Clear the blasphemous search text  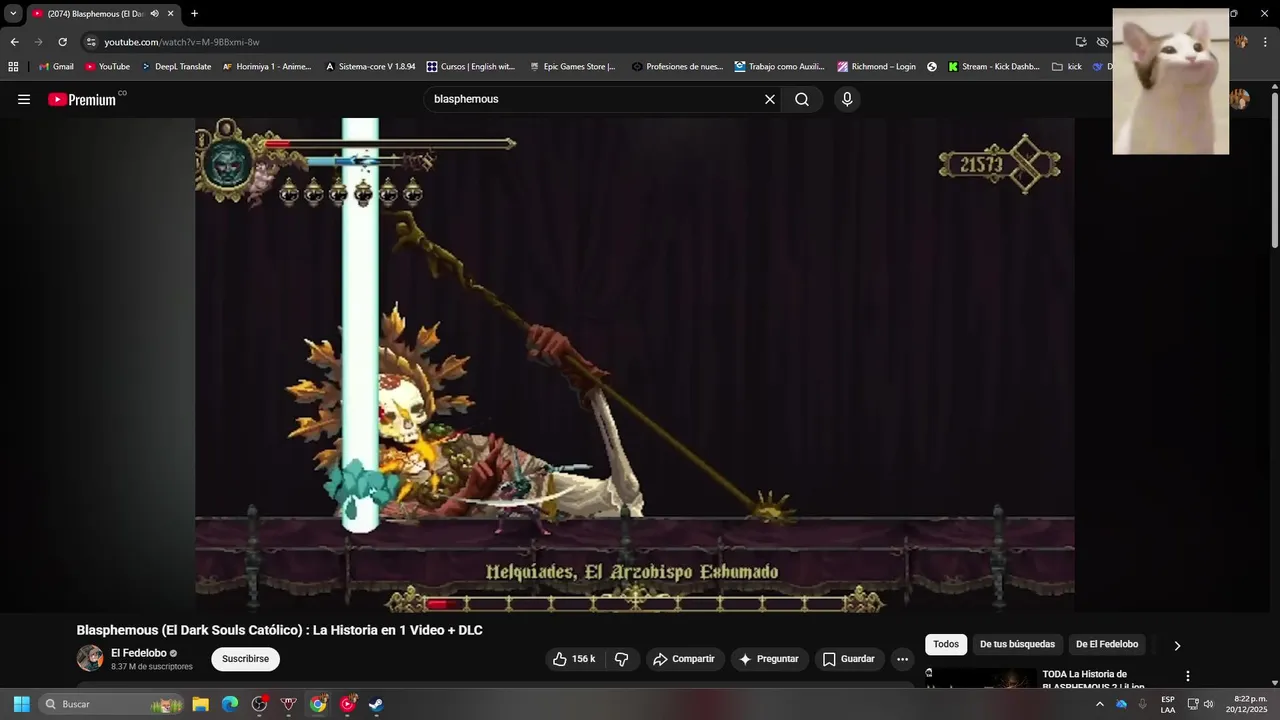coord(770,99)
